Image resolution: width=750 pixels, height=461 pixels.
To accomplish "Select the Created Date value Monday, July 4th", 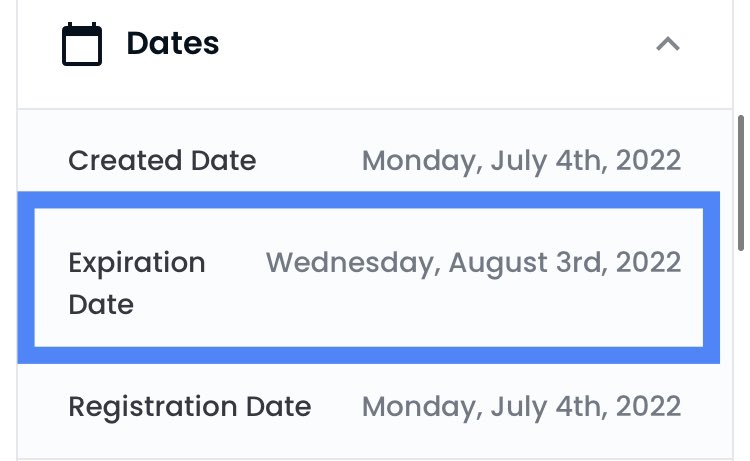I will [x=521, y=161].
